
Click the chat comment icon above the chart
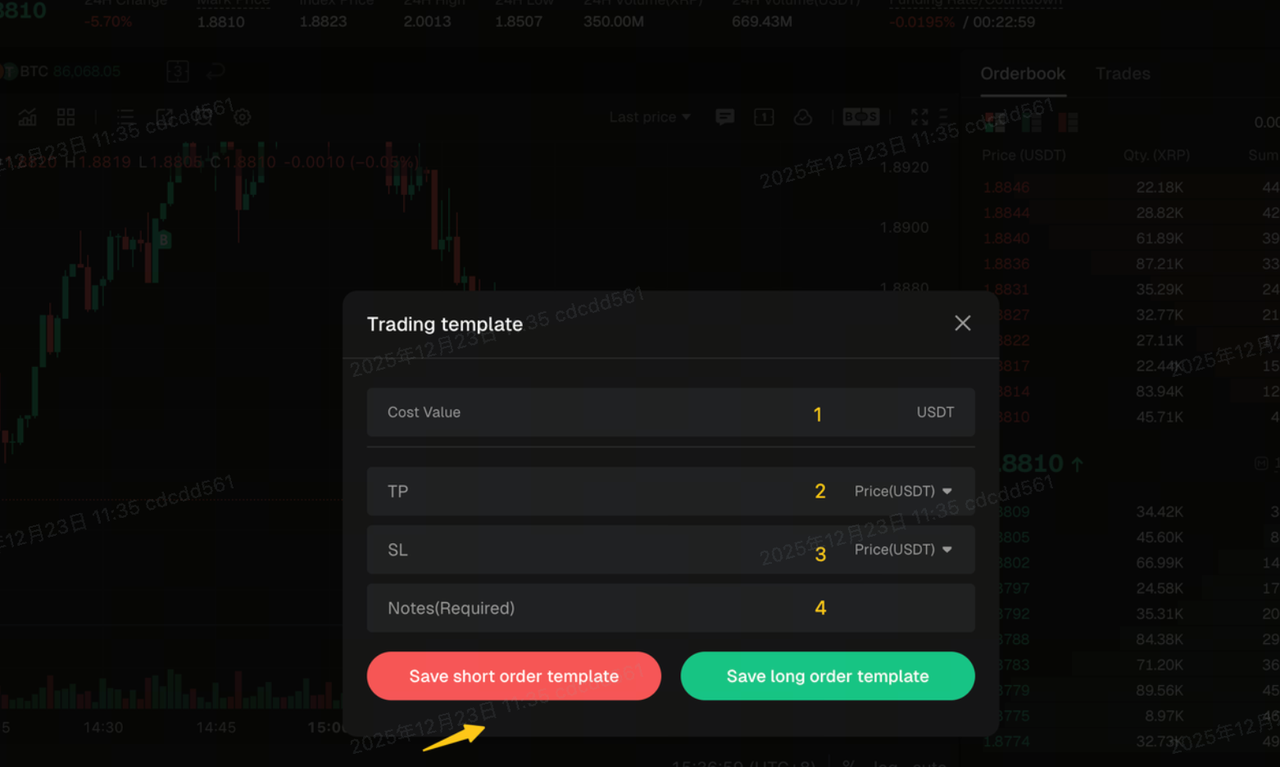(x=724, y=117)
